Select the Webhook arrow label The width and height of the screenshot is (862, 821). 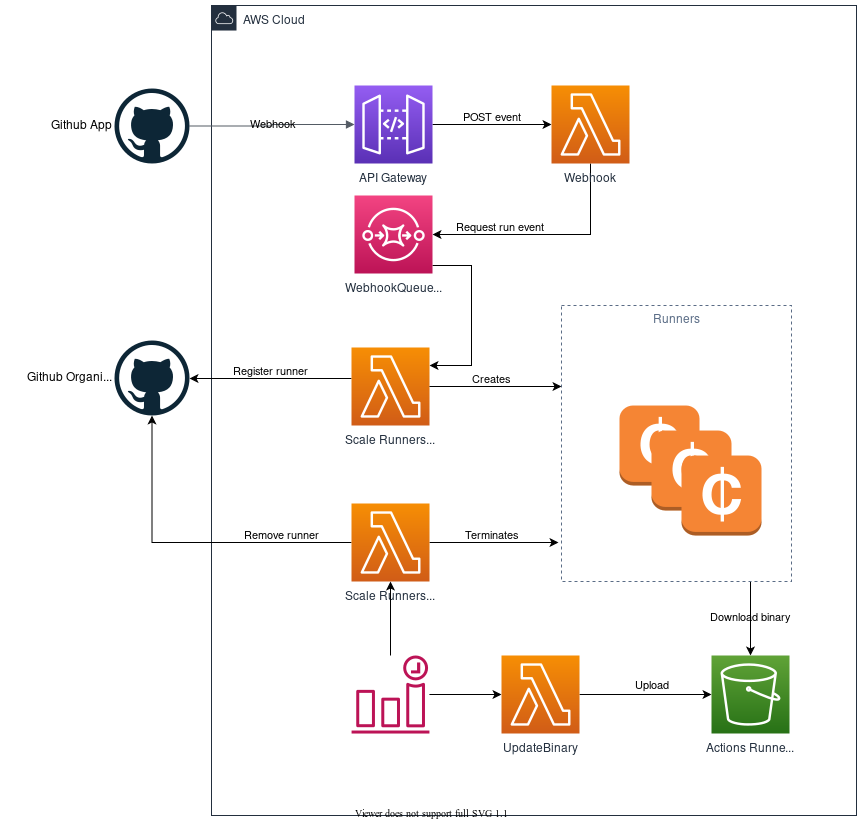pyautogui.click(x=273, y=124)
